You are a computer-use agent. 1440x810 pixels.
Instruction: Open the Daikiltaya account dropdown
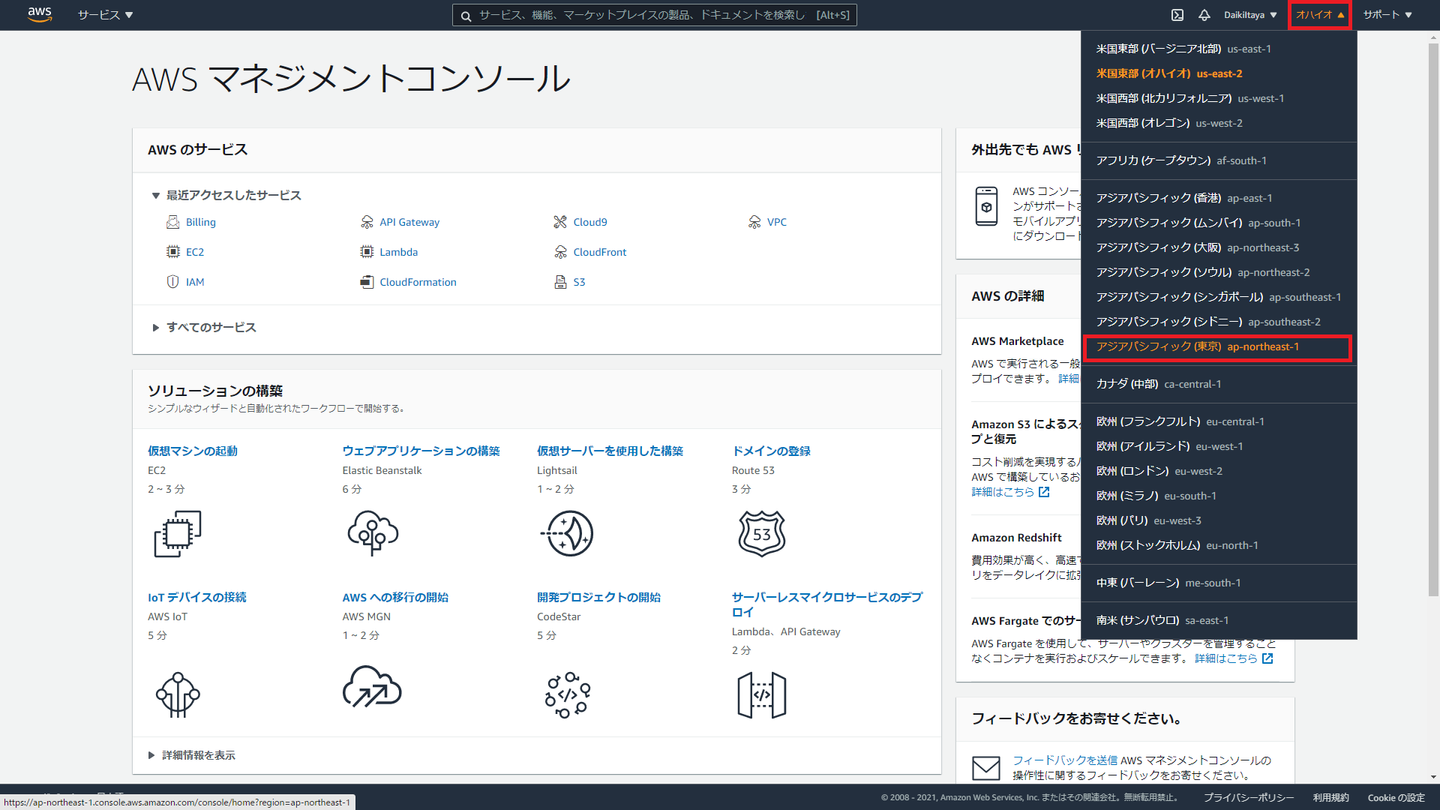tap(1250, 15)
